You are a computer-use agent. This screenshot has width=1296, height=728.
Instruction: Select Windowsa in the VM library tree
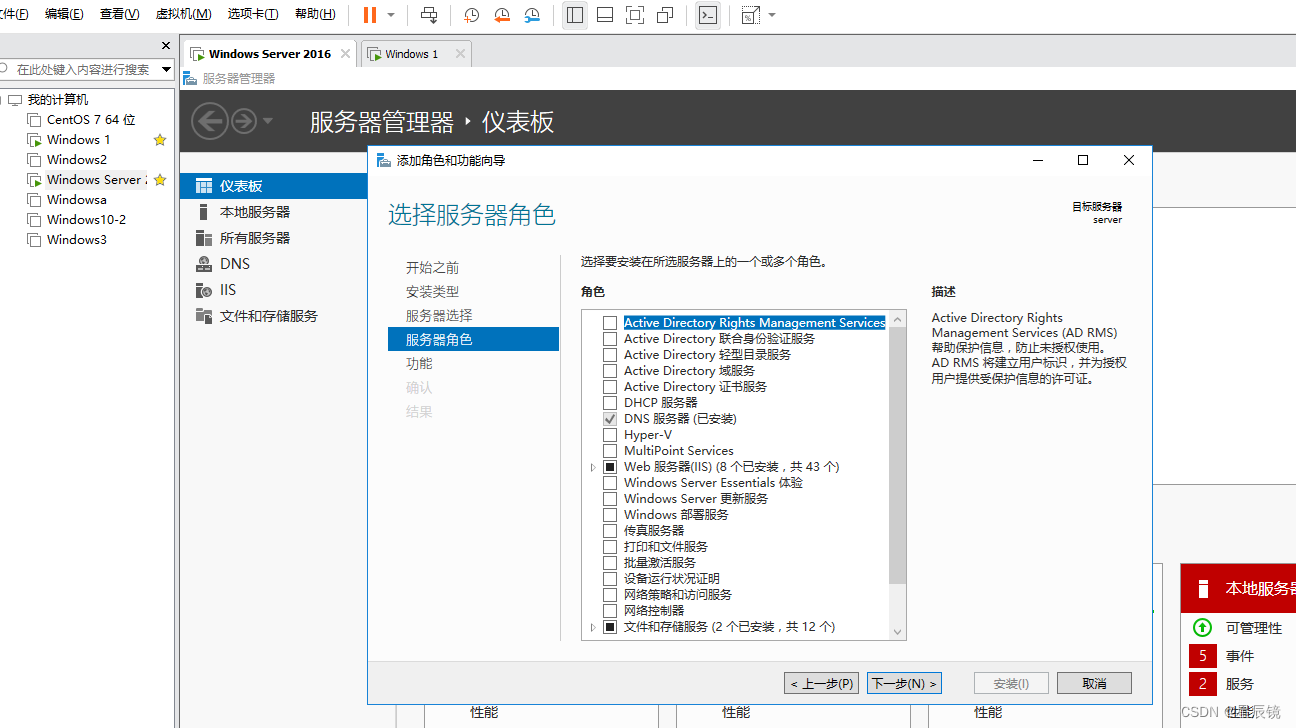click(x=75, y=199)
